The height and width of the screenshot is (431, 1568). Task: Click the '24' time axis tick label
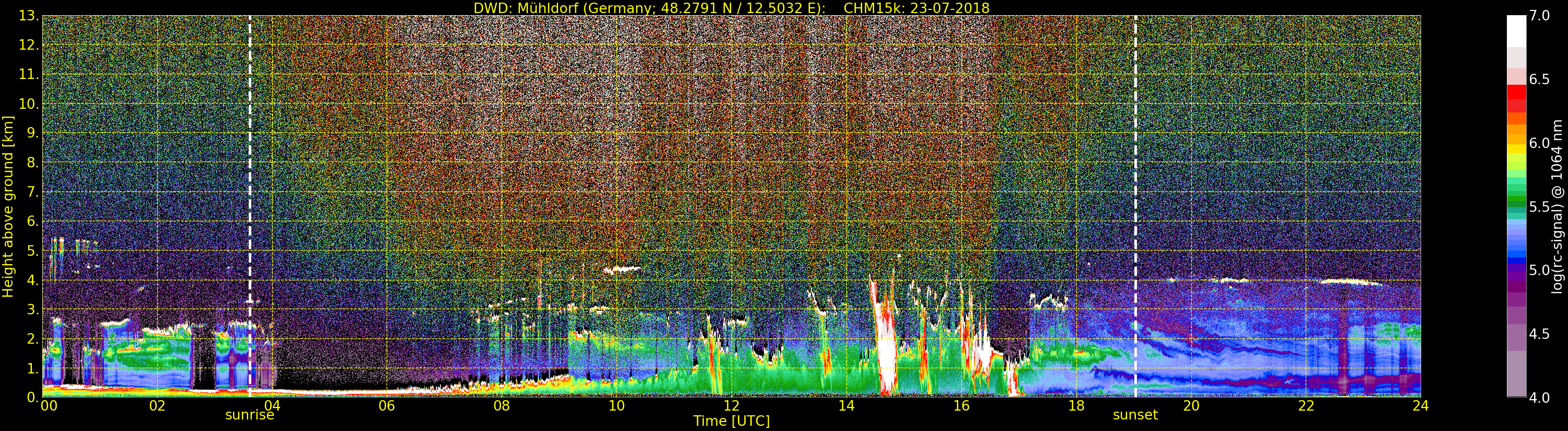pos(1421,406)
